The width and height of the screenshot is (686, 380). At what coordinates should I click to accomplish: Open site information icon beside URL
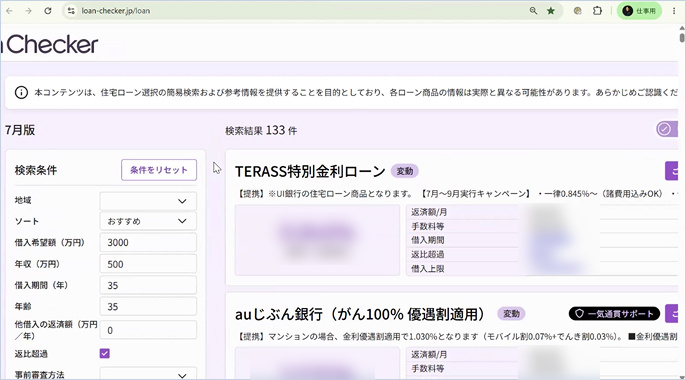pos(71,11)
